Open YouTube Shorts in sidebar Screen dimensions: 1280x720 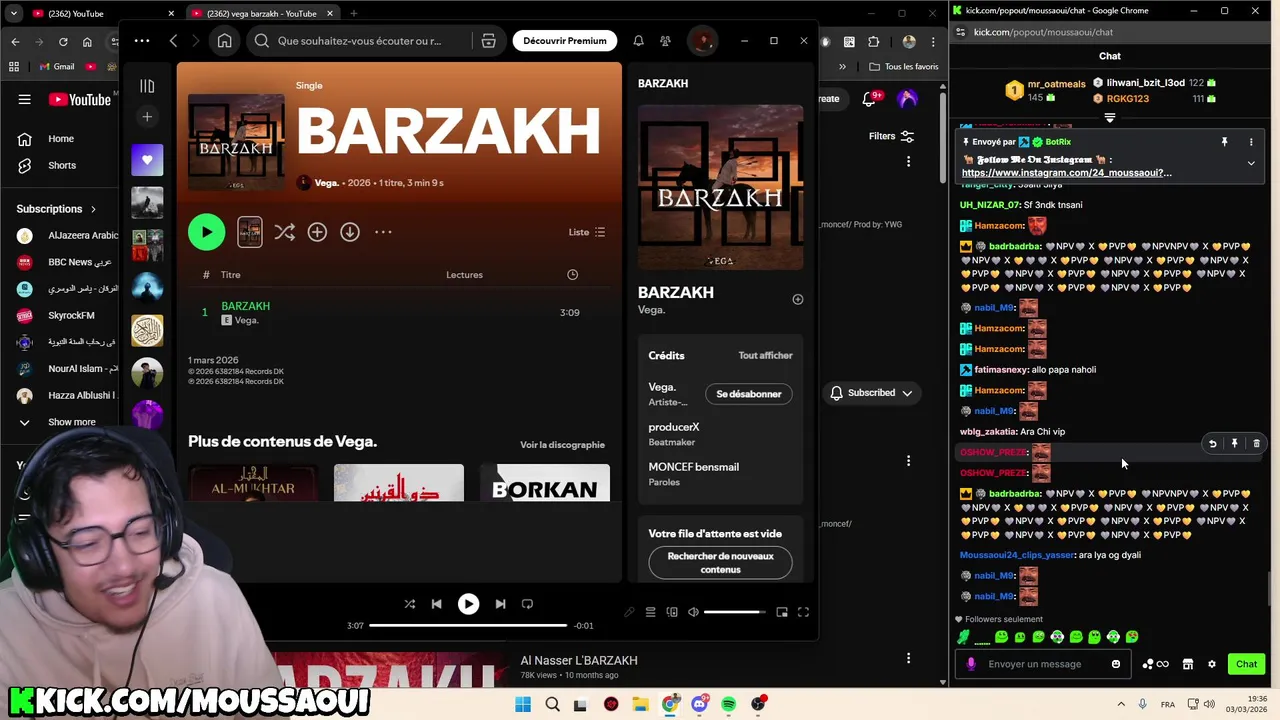point(60,165)
